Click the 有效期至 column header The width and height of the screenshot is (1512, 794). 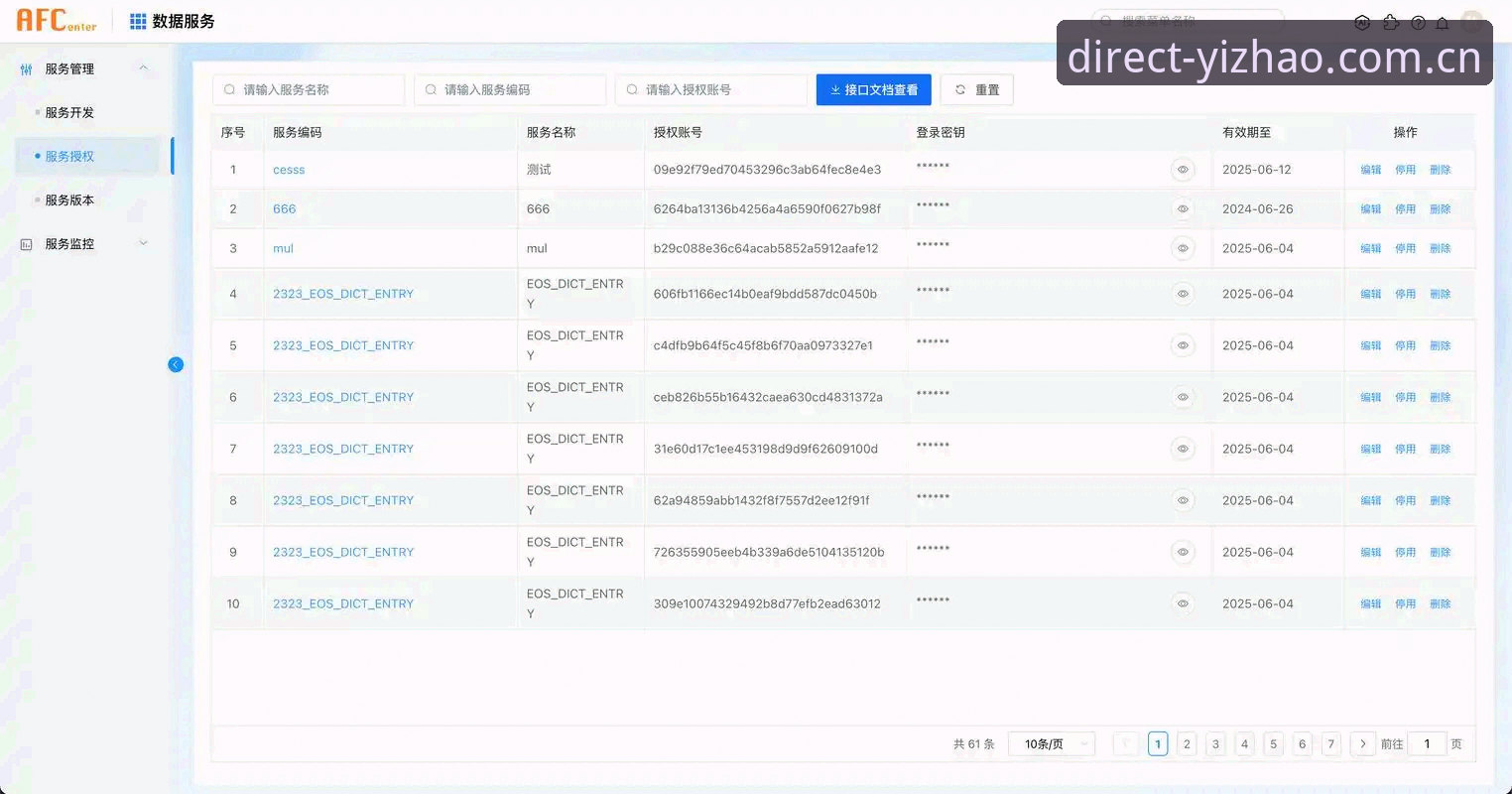[1246, 132]
